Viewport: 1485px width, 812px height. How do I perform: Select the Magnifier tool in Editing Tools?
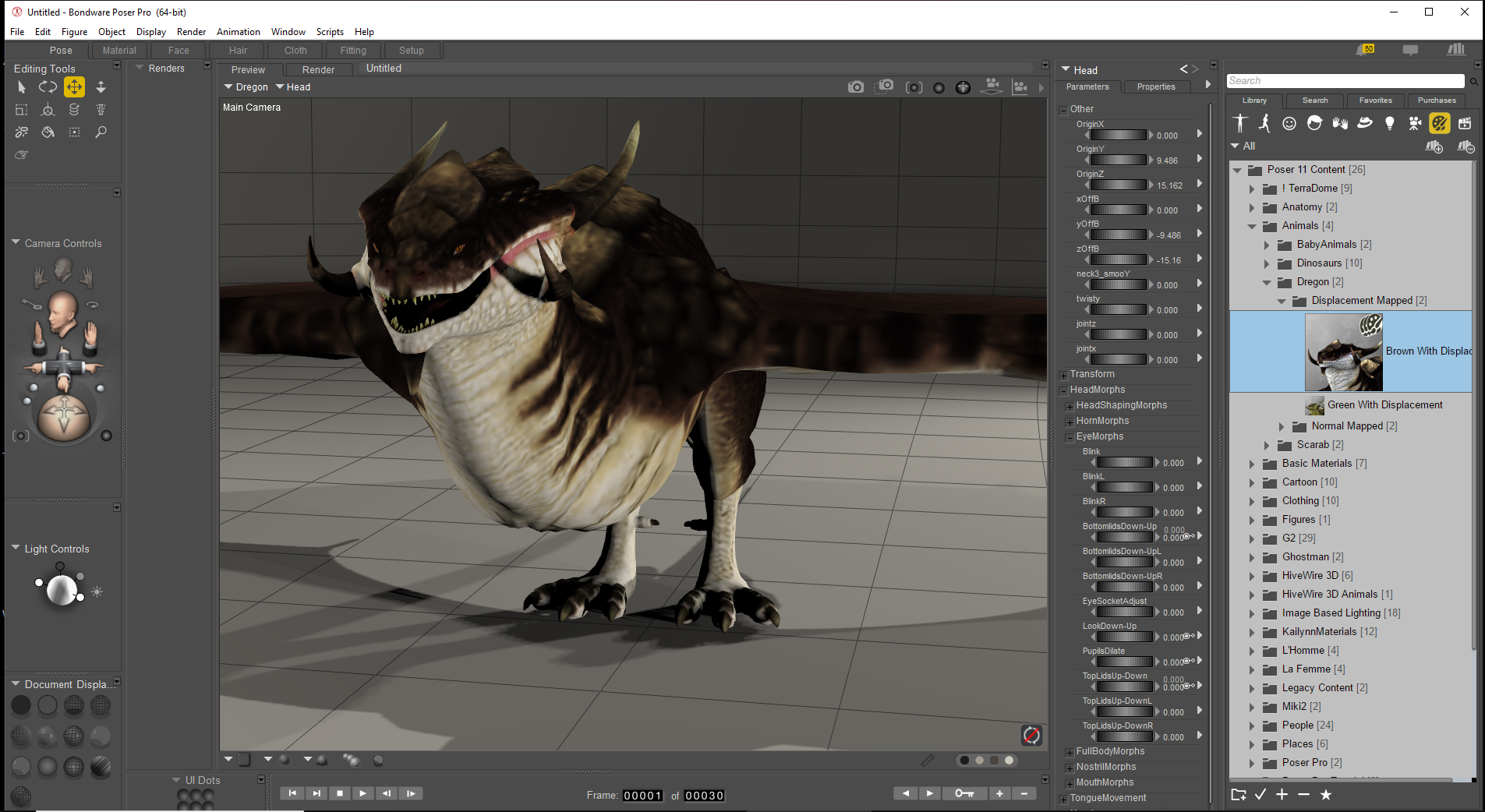101,132
